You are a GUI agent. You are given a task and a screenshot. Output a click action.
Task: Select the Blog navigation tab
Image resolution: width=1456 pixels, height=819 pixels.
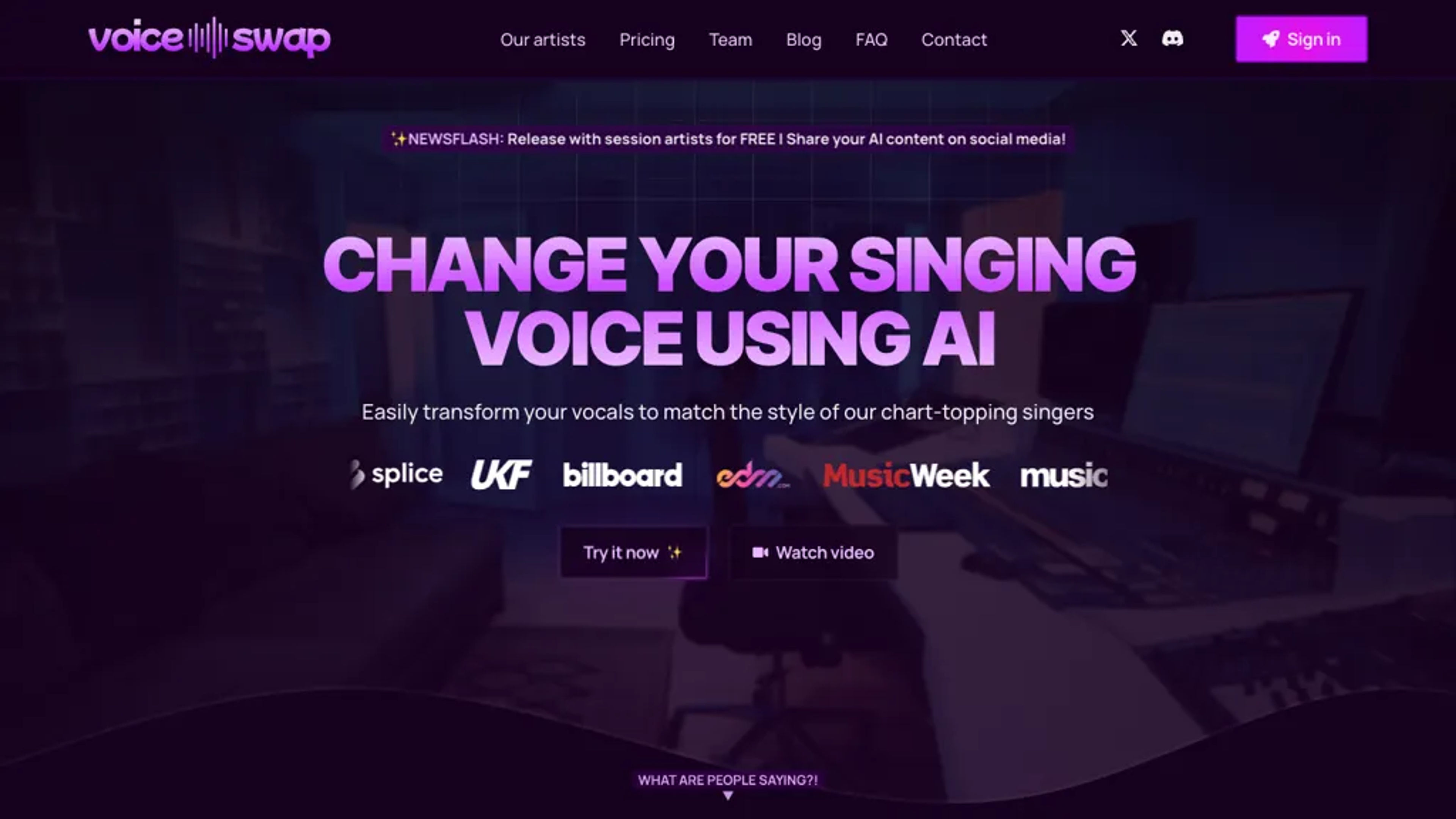tap(803, 39)
